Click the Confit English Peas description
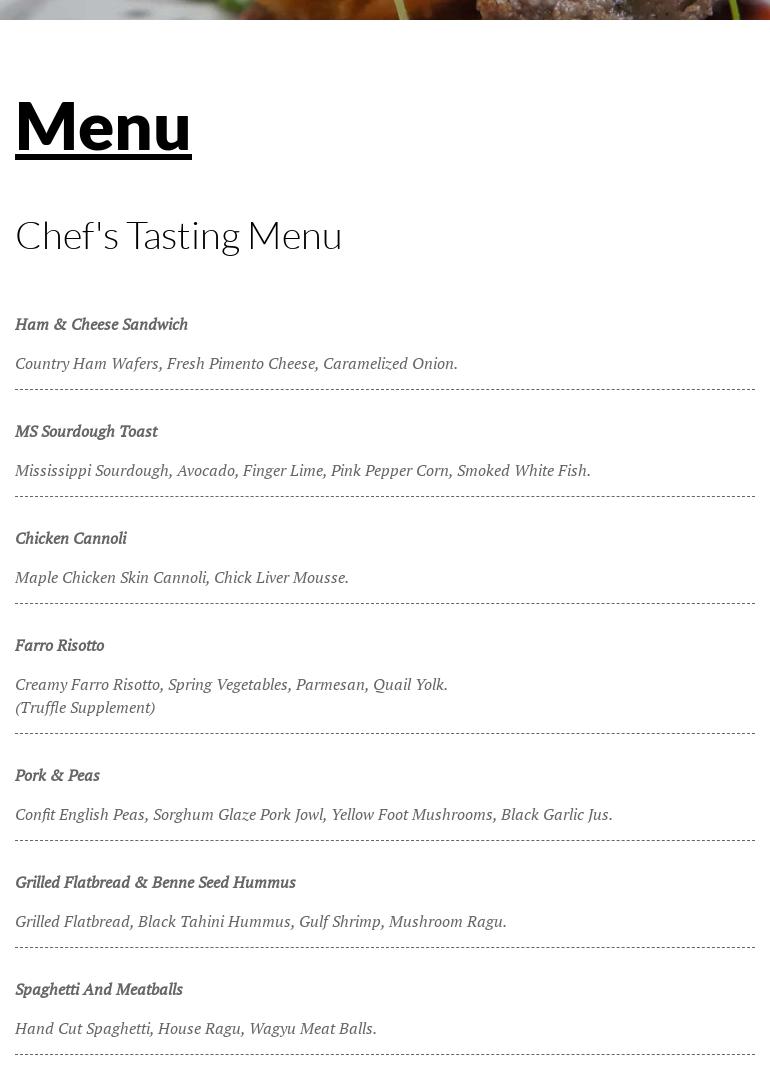Viewport: 770px width, 1070px height. click(x=313, y=814)
